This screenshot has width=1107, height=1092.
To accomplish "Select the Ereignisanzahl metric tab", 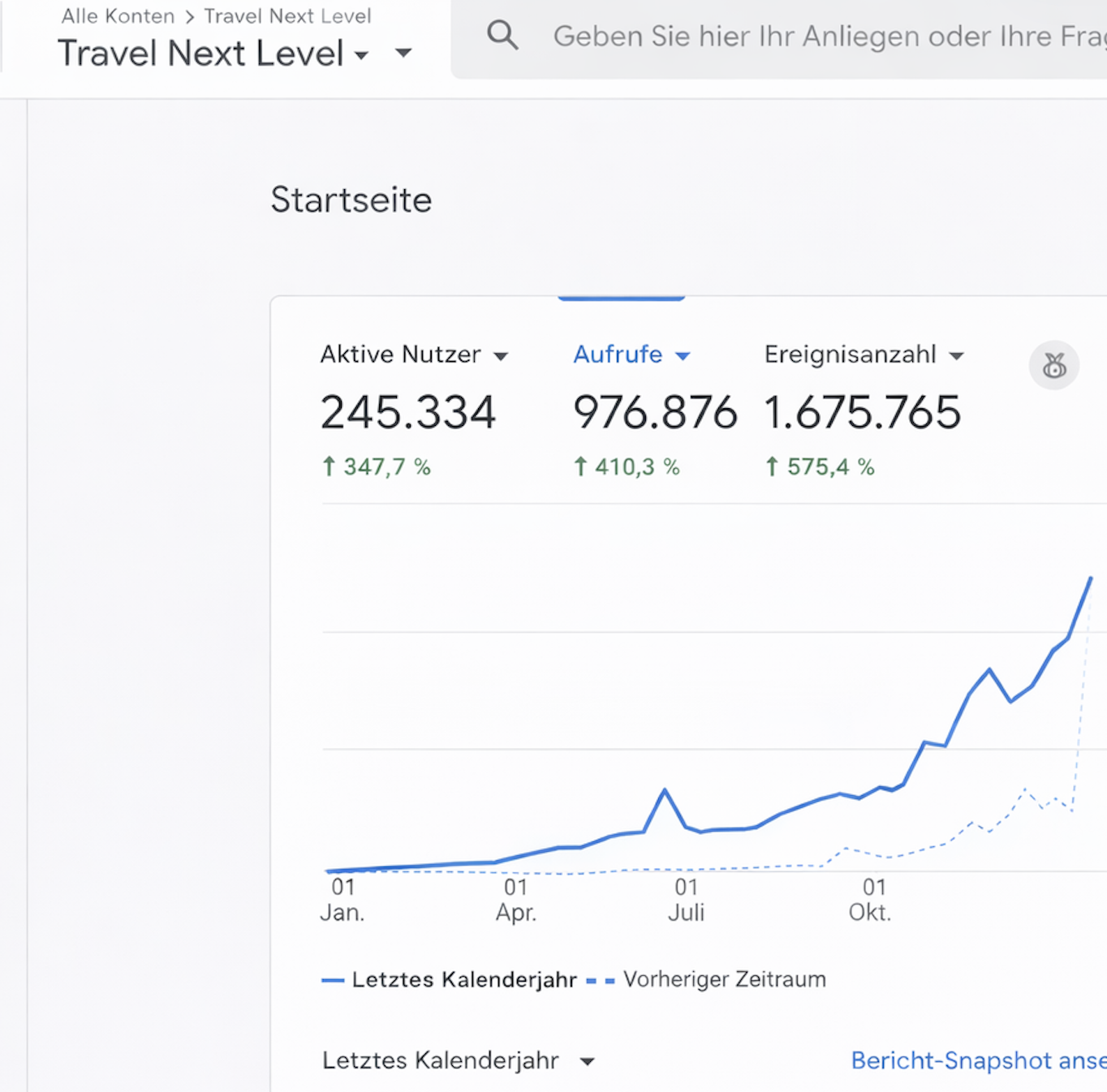I will 850,355.
